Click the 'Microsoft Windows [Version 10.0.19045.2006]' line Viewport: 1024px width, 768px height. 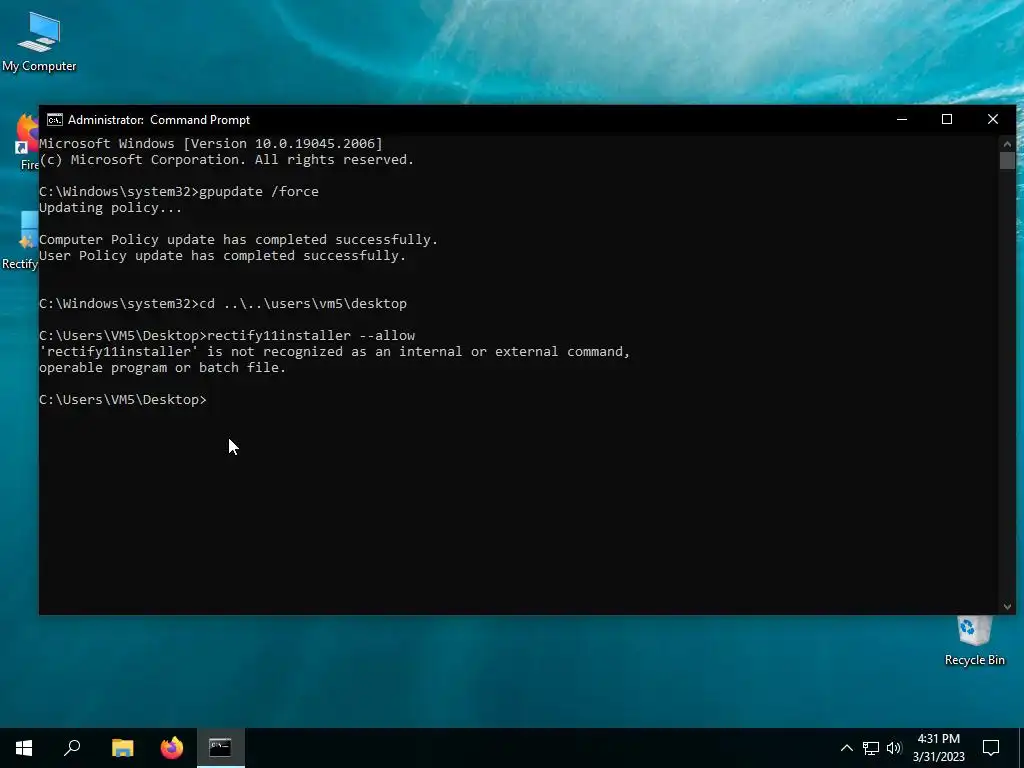click(x=211, y=144)
